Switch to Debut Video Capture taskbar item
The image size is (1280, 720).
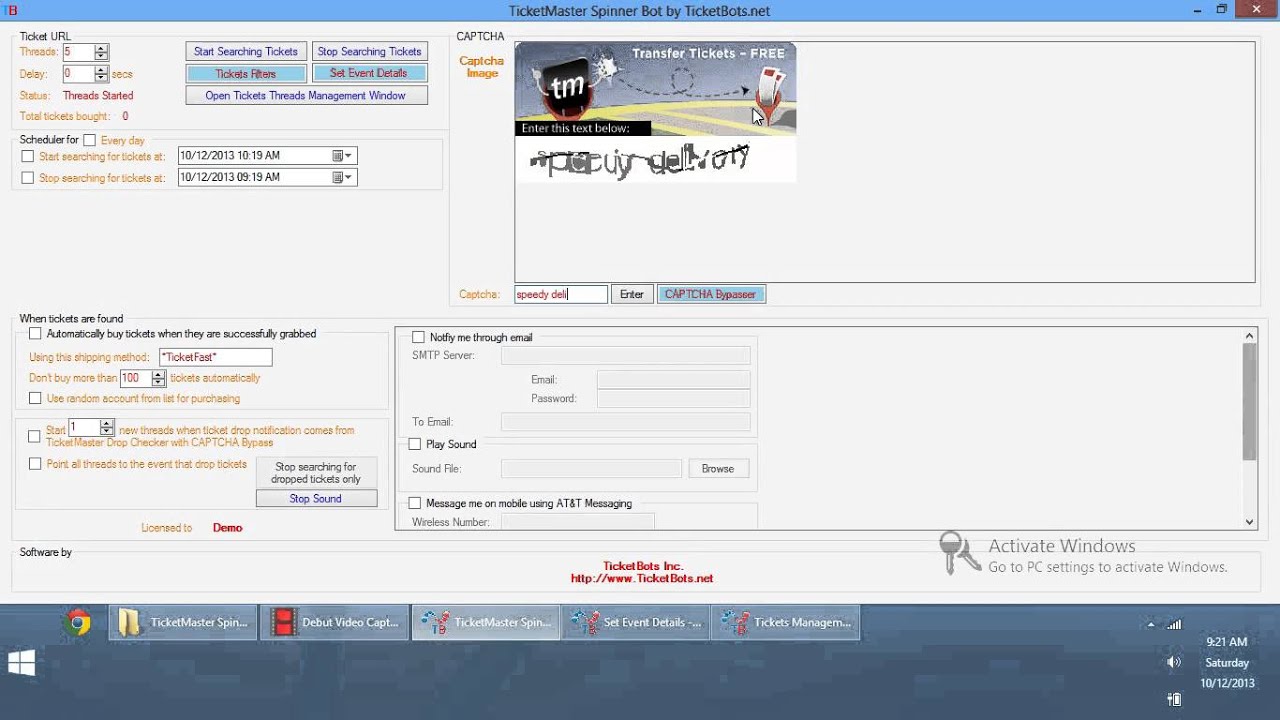[x=334, y=622]
